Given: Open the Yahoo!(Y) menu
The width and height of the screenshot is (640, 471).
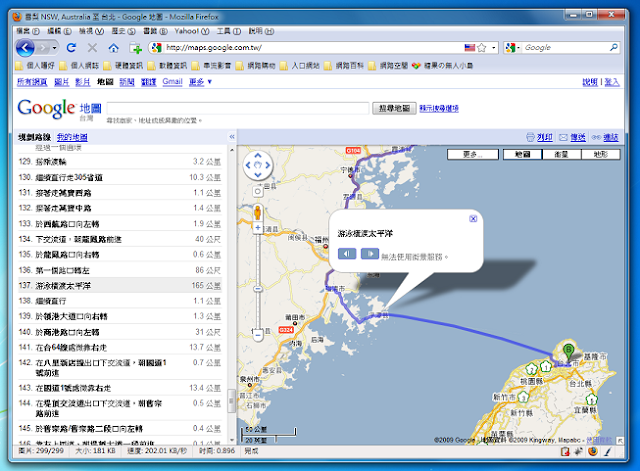Looking at the screenshot, I should pos(192,31).
